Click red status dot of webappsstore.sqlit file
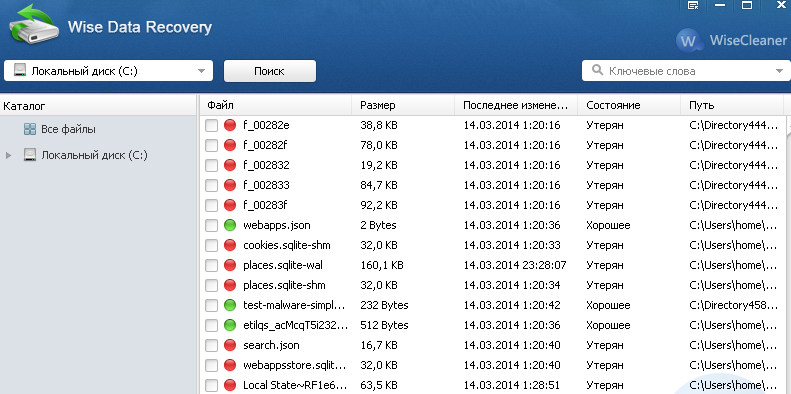Viewport: 791px width, 394px height. tap(230, 365)
